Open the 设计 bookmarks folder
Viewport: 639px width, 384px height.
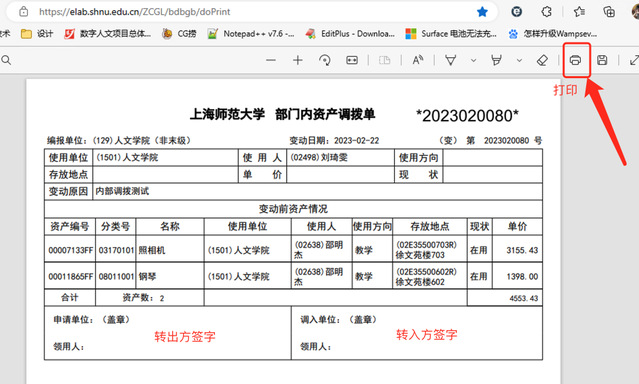click(37, 34)
